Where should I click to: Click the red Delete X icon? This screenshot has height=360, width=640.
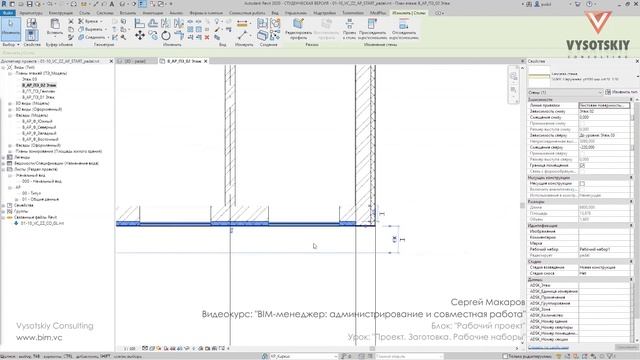click(x=207, y=37)
